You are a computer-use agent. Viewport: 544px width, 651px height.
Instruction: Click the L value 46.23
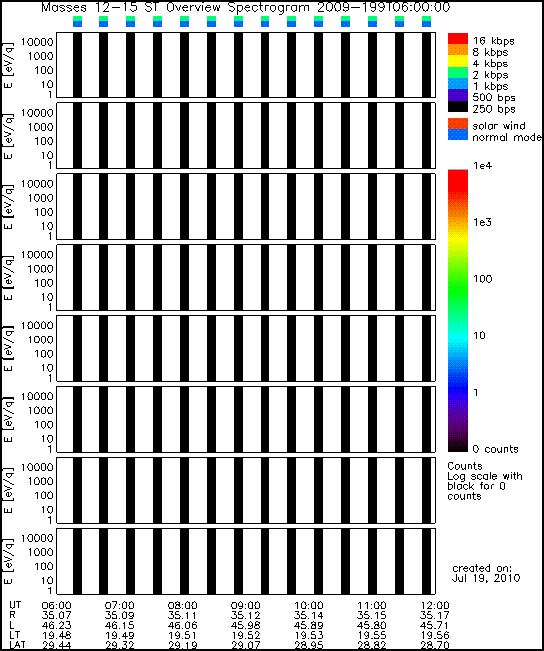click(56, 625)
